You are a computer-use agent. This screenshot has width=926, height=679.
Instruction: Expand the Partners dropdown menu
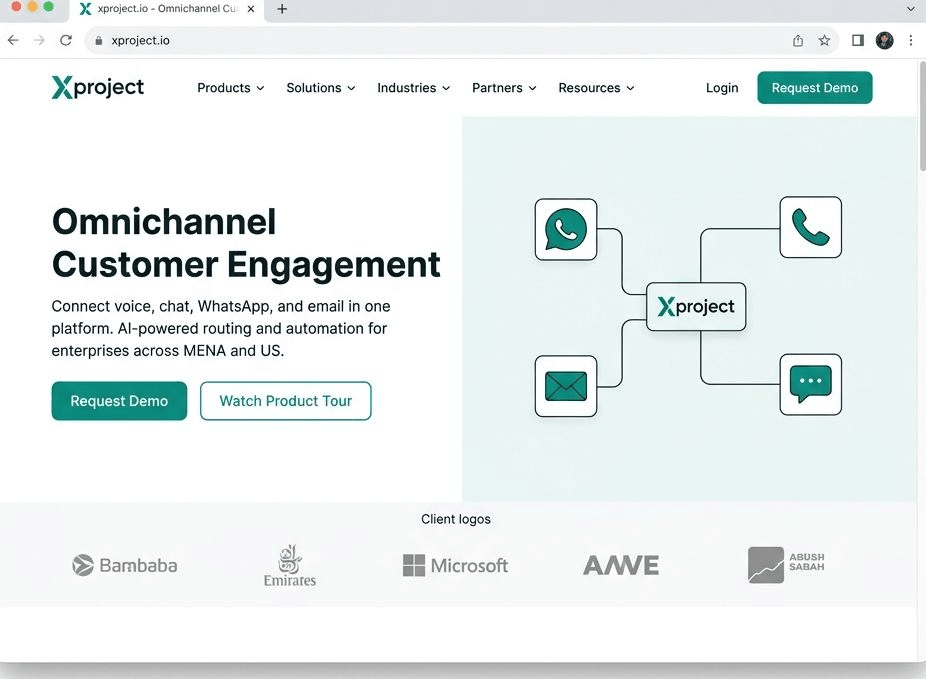[504, 88]
